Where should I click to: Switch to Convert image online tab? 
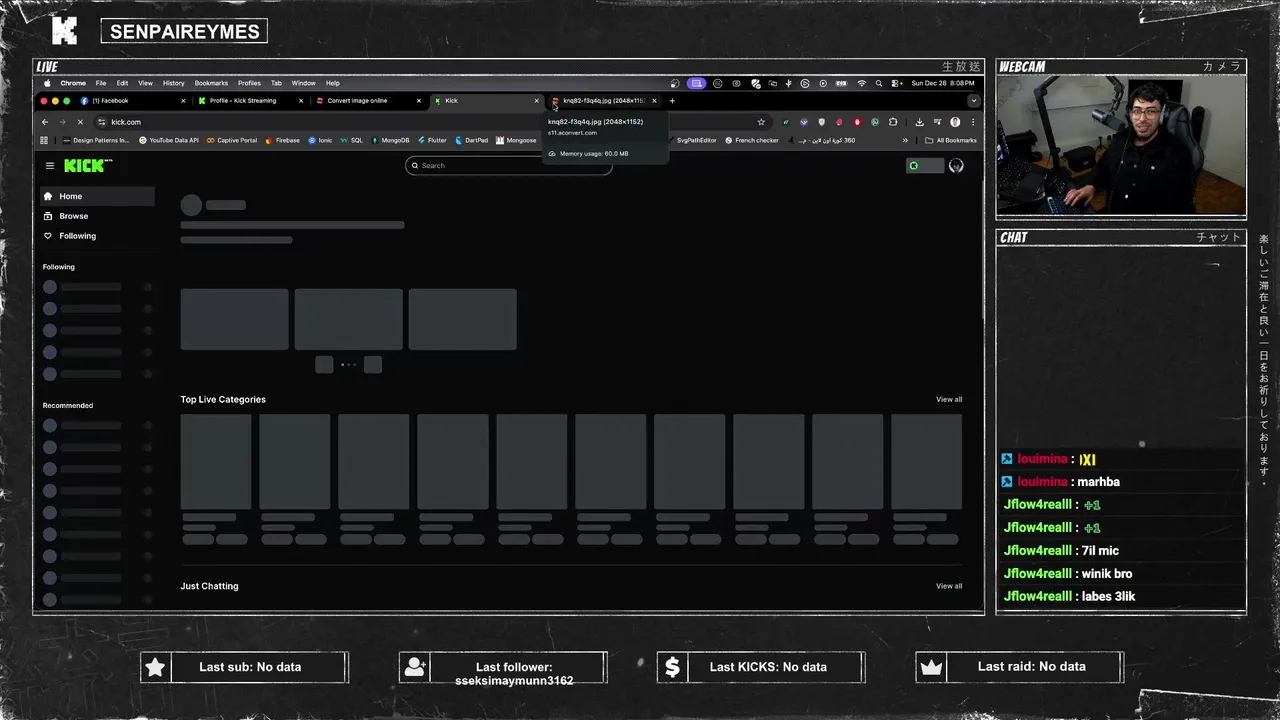(x=367, y=101)
